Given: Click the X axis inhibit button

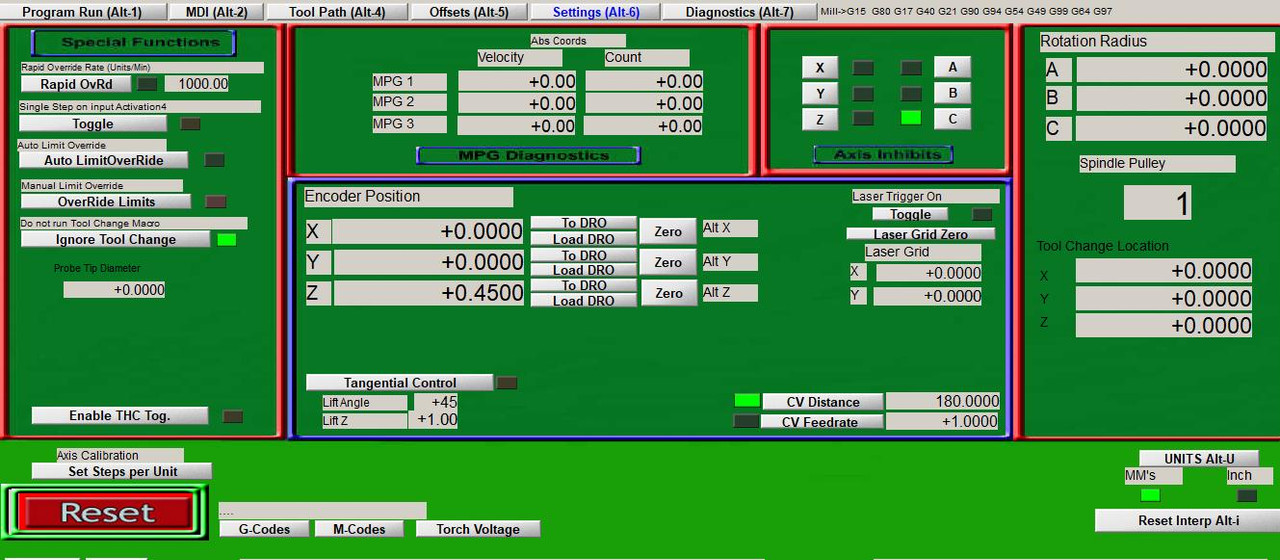Looking at the screenshot, I should coord(820,68).
